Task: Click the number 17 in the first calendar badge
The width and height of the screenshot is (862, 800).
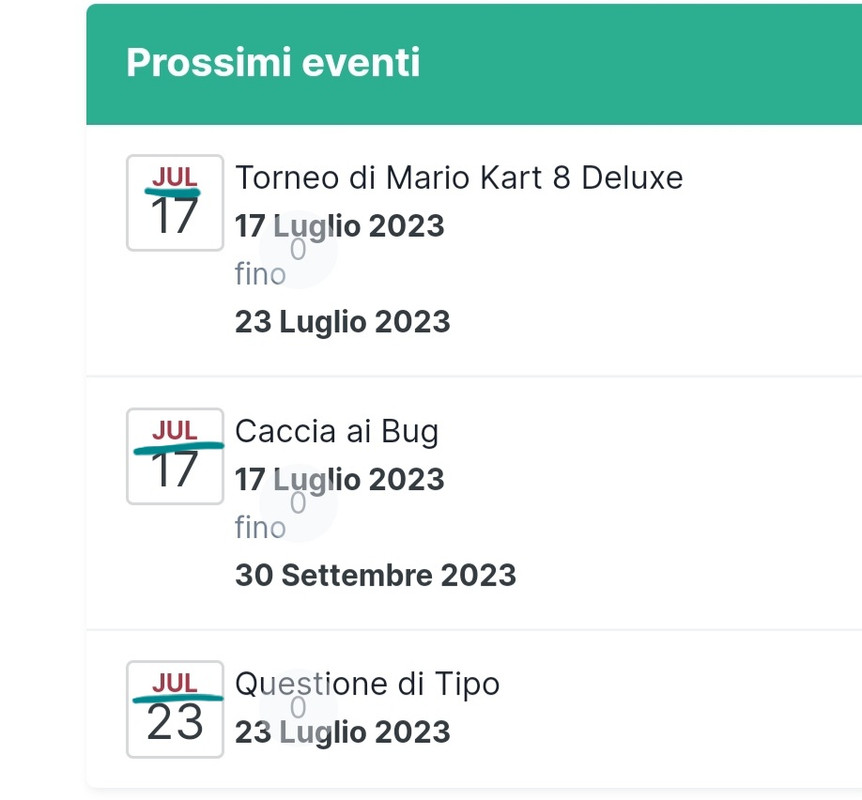Action: pos(174,216)
